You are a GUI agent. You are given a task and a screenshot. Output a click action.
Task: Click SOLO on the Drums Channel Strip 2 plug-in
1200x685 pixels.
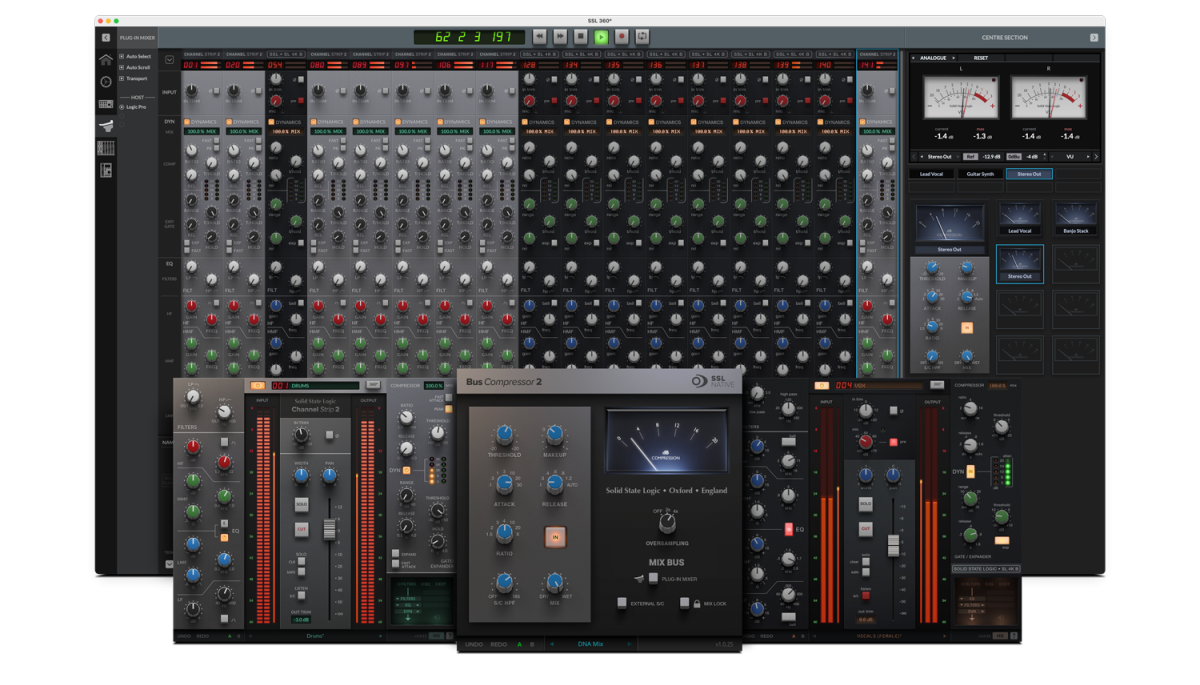click(x=301, y=505)
